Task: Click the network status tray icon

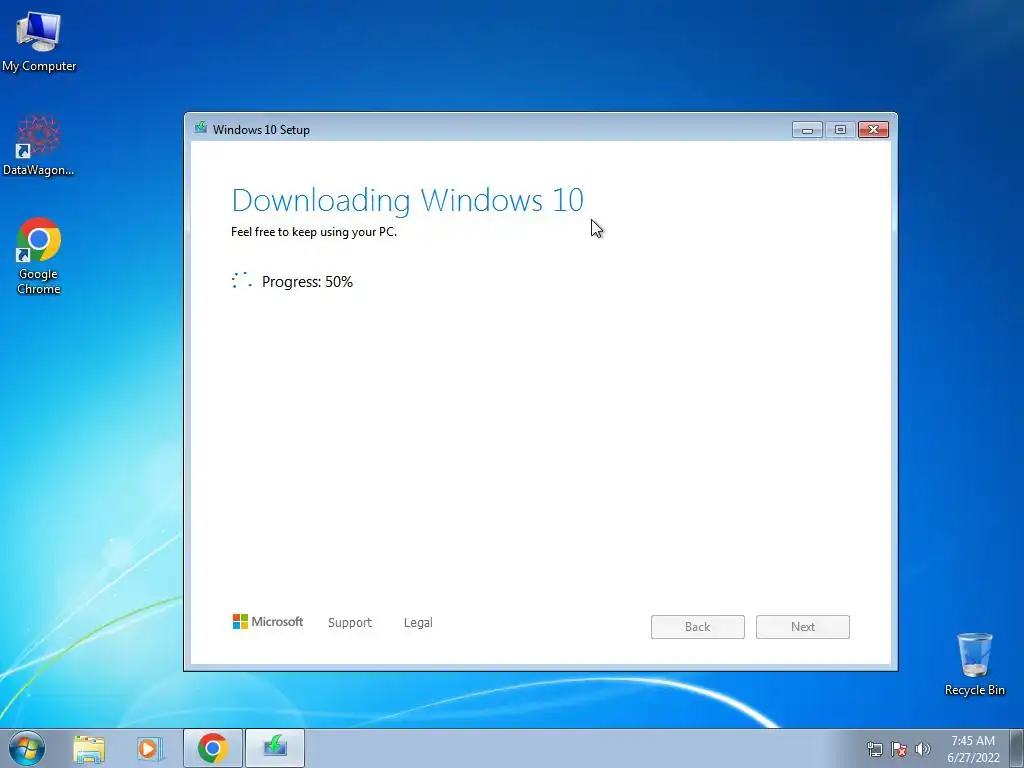Action: tap(874, 749)
